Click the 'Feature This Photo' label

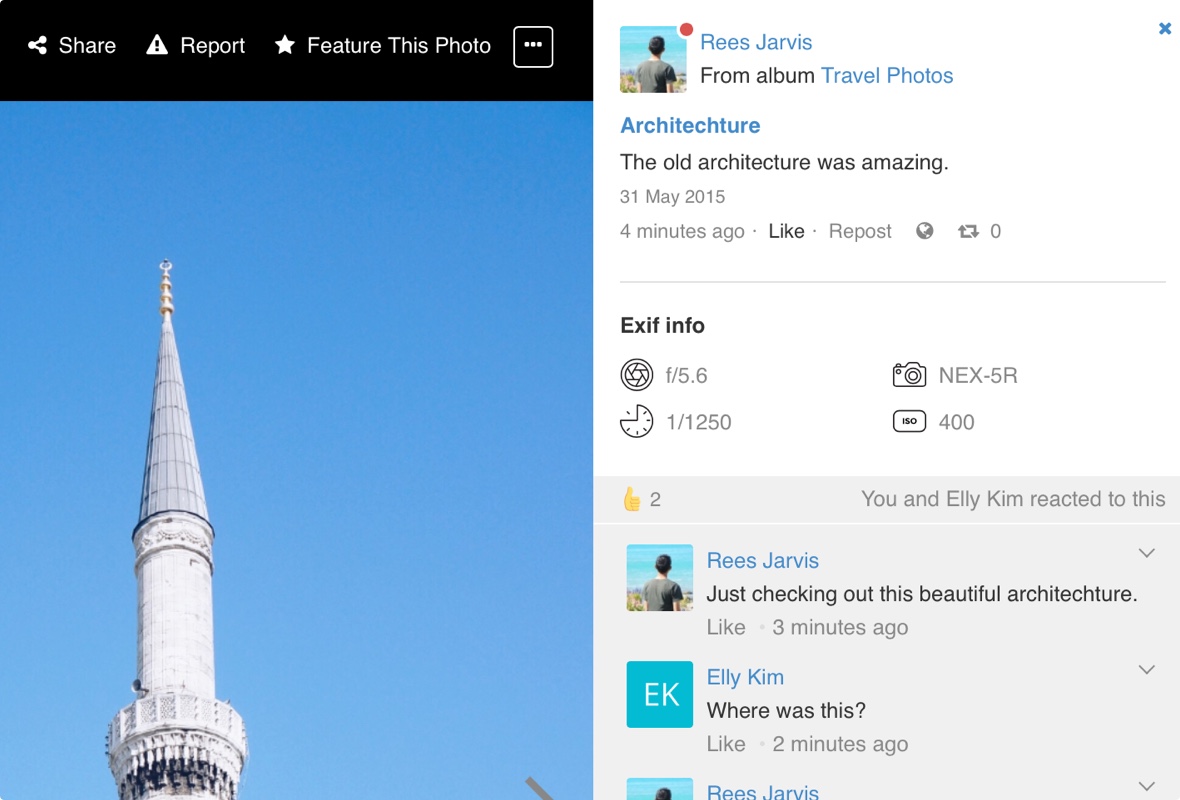coord(399,46)
